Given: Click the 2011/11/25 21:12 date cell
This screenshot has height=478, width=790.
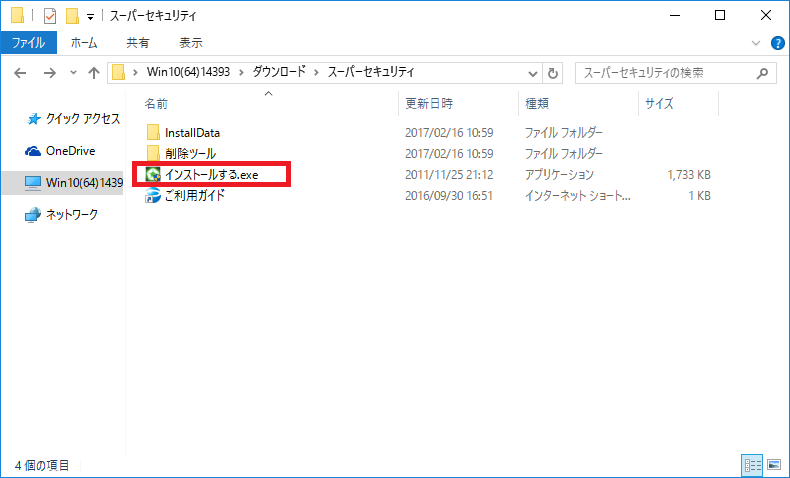Looking at the screenshot, I should tap(449, 175).
